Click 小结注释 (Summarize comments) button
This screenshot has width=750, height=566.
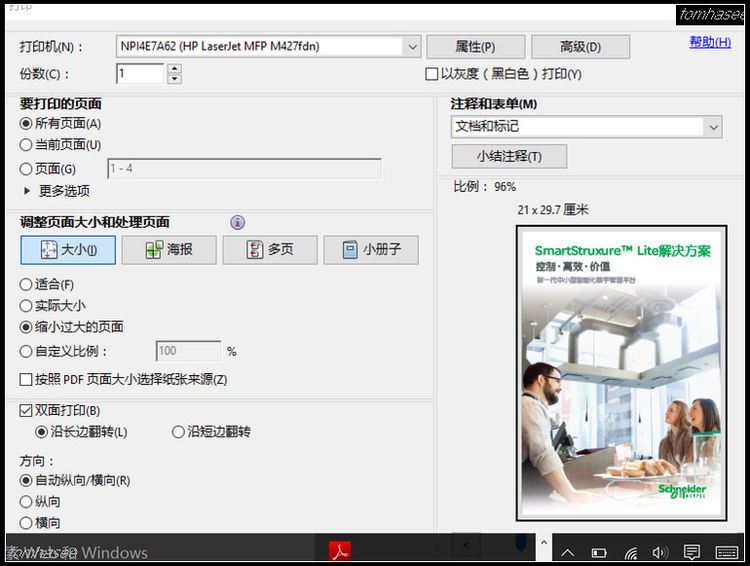pyautogui.click(x=508, y=157)
